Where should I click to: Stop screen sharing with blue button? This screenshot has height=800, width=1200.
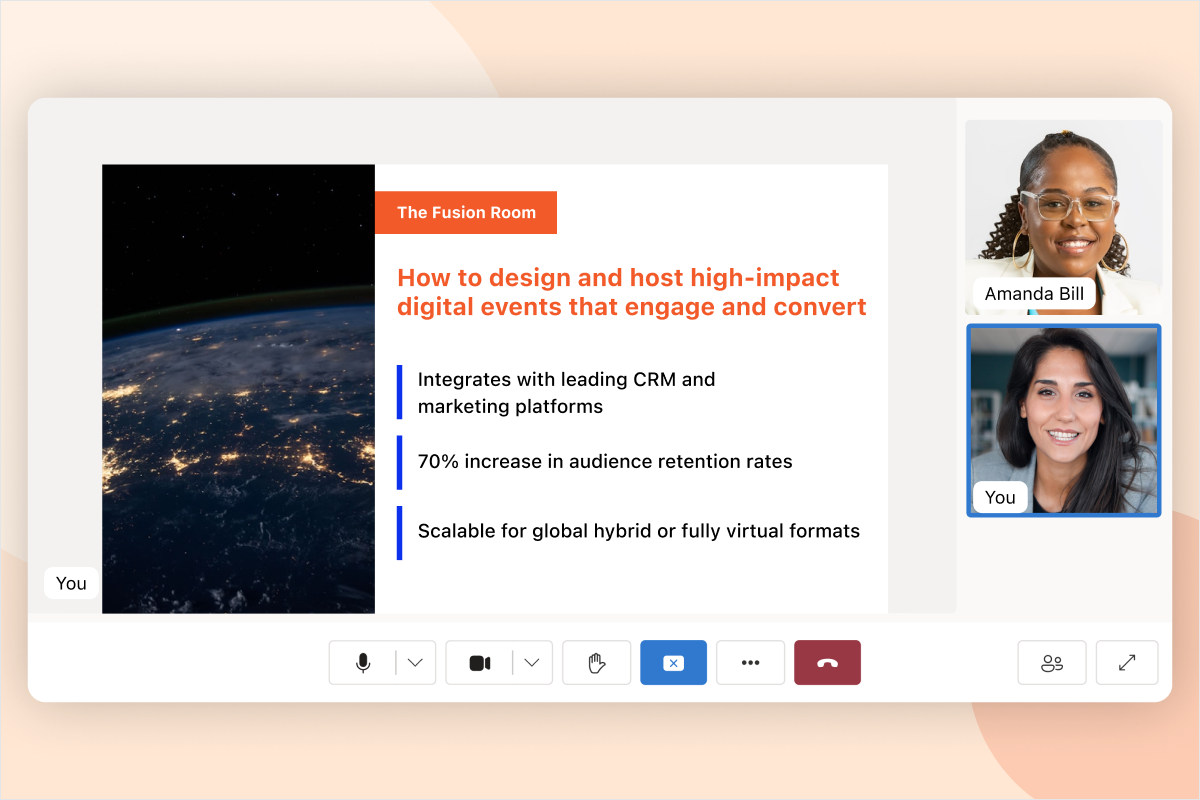(x=674, y=663)
